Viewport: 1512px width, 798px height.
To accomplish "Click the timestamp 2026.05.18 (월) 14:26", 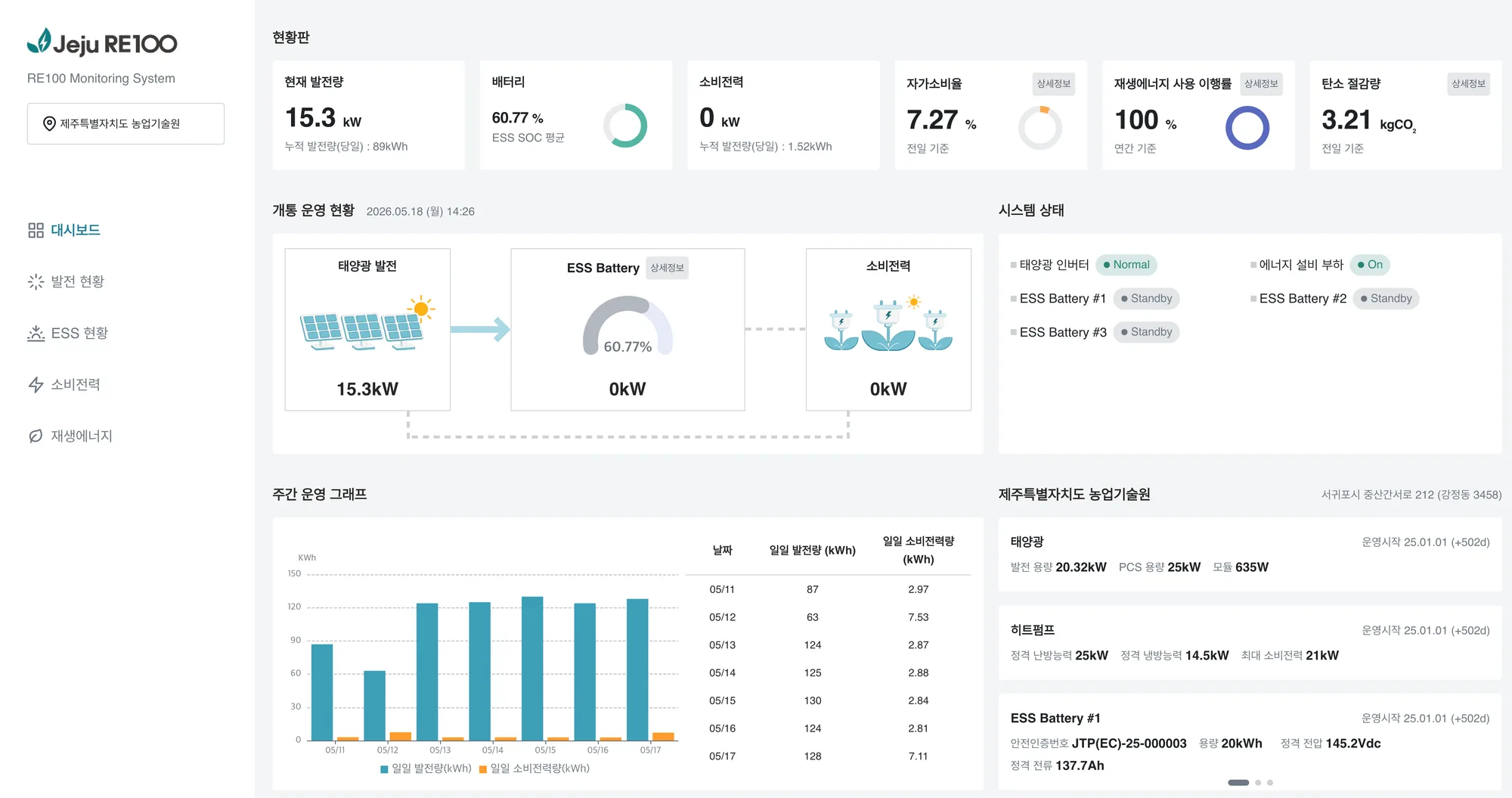I will 420,212.
